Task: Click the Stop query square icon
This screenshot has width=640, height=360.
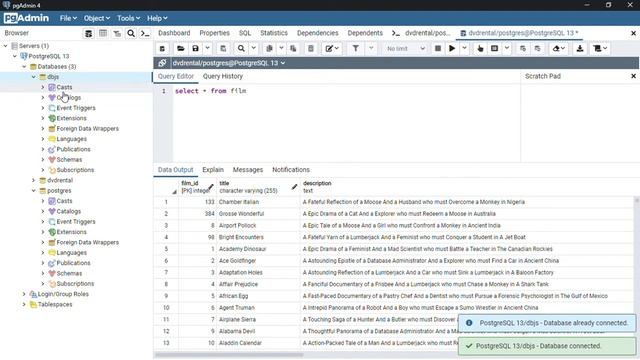Action: coord(438,49)
